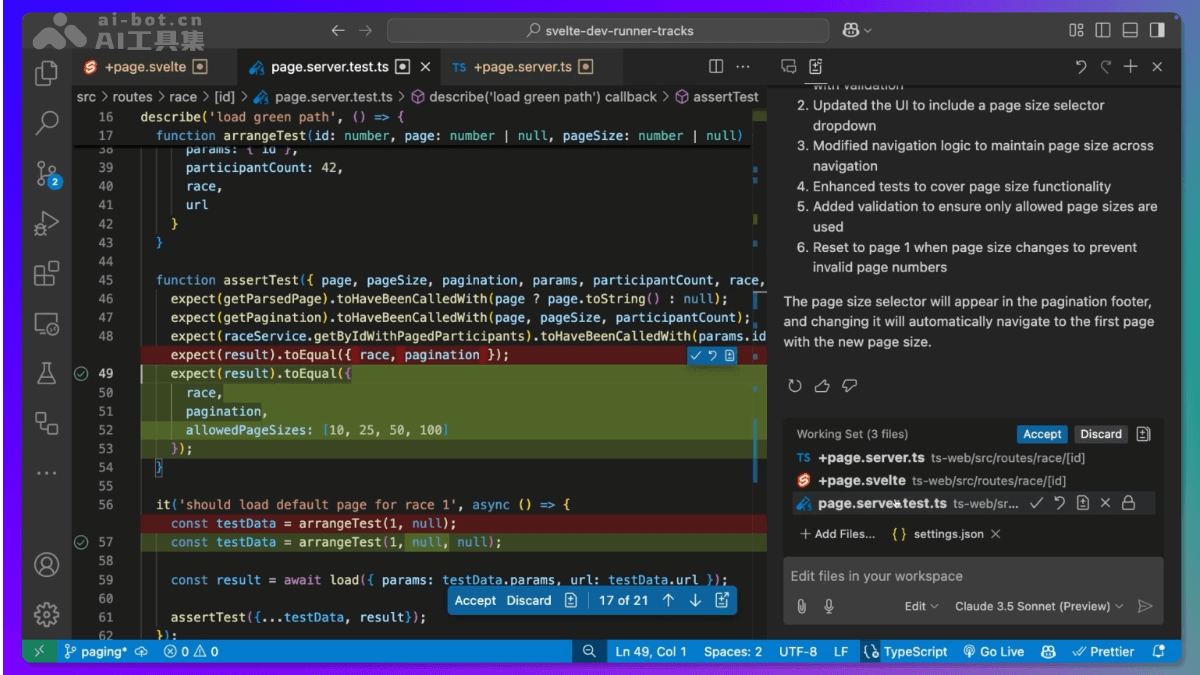Open the Search view in the sidebar
This screenshot has width=1200, height=675.
coord(47,124)
